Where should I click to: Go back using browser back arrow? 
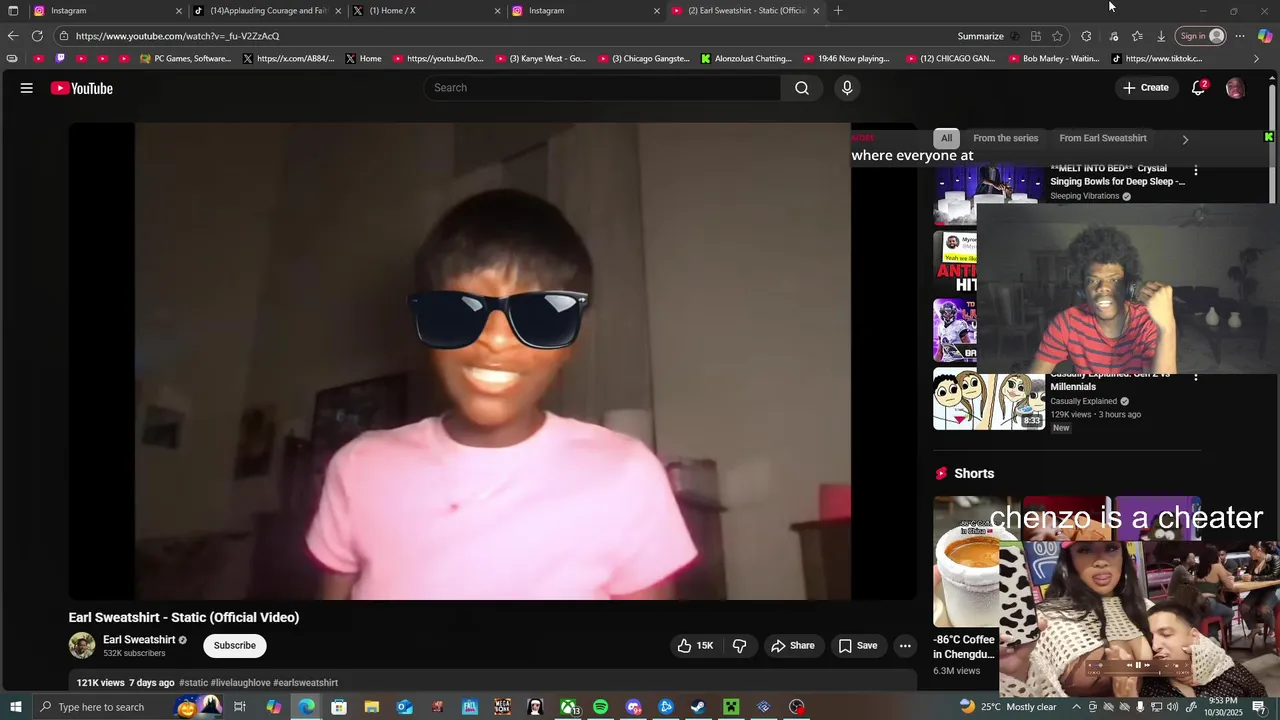click(13, 36)
